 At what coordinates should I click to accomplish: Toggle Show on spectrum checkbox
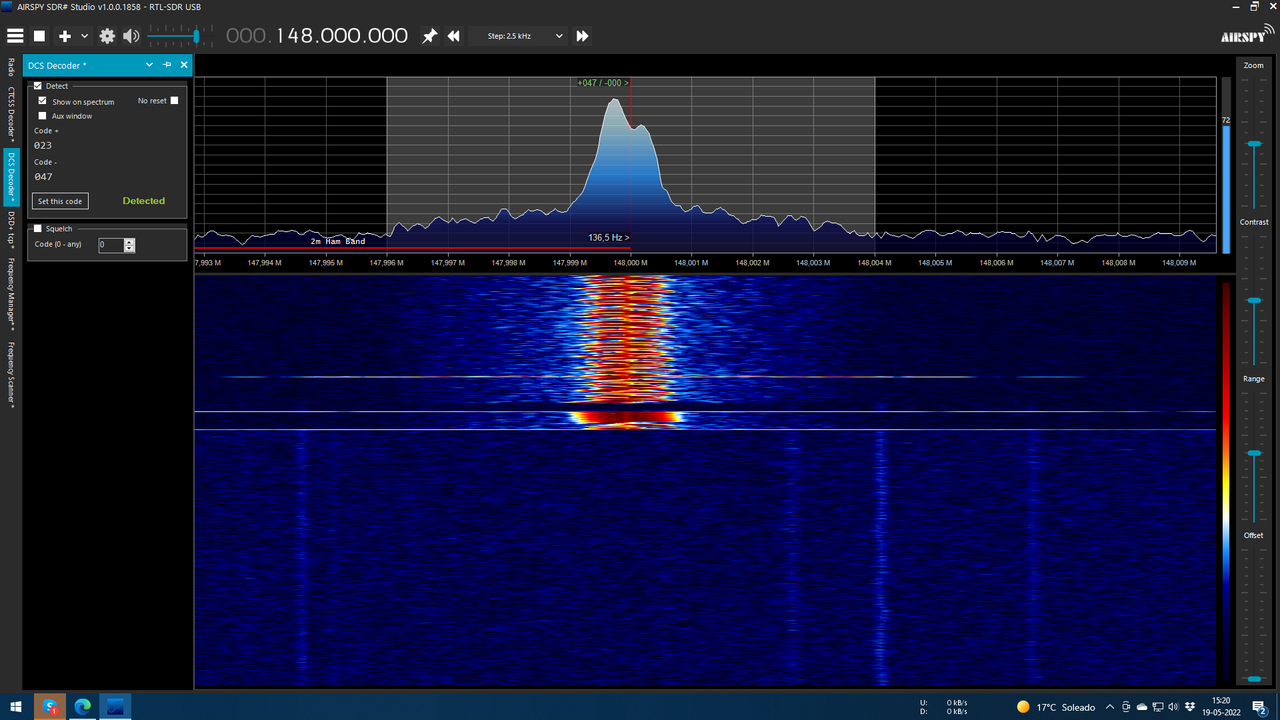tap(43, 101)
